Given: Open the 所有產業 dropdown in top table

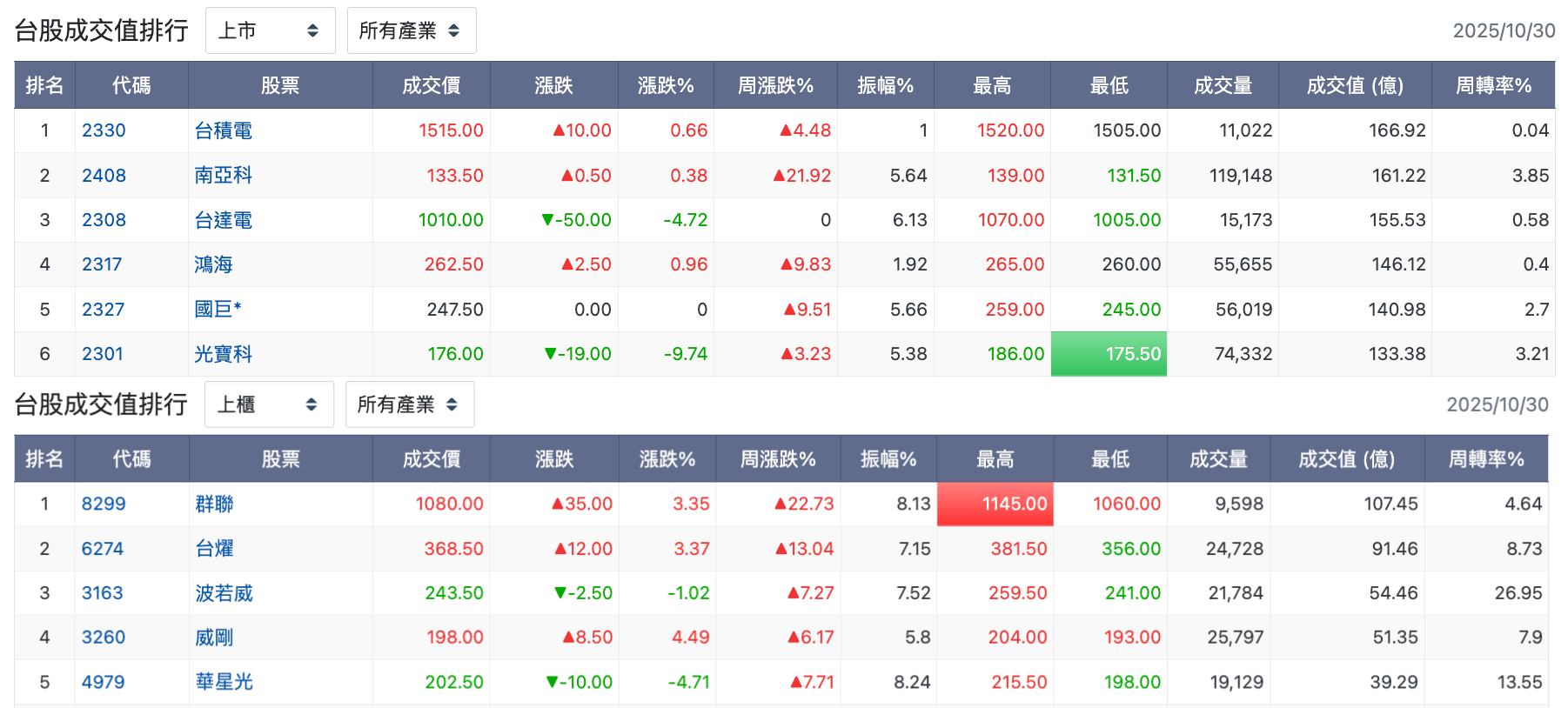Looking at the screenshot, I should [411, 30].
